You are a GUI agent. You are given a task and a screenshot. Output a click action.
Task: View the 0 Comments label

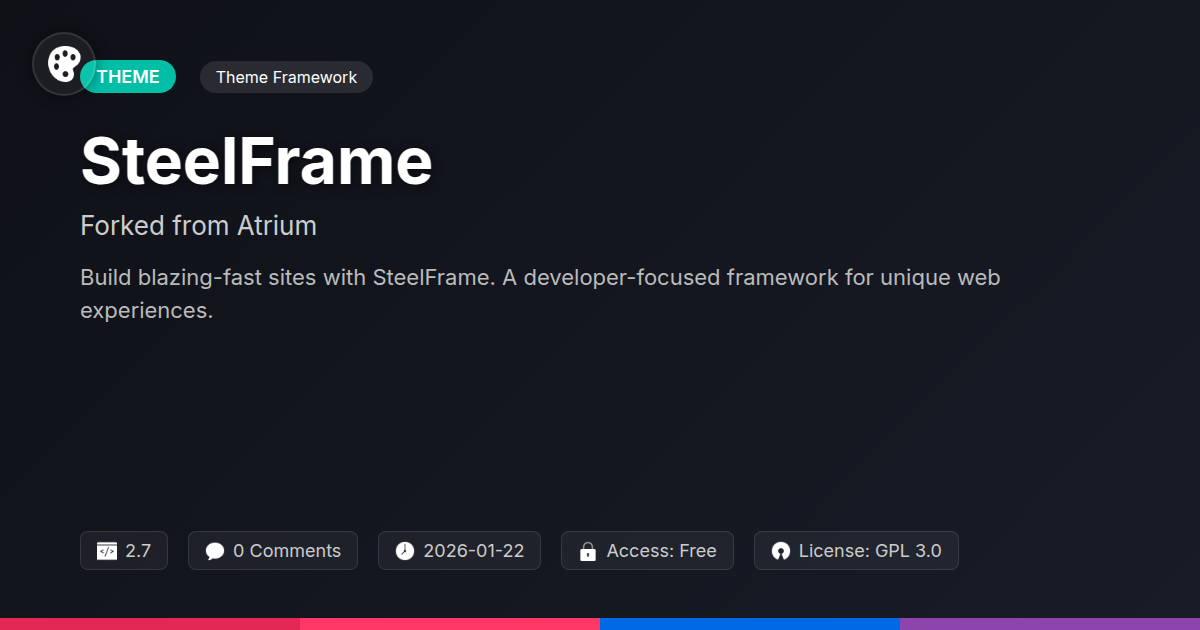[287, 551]
